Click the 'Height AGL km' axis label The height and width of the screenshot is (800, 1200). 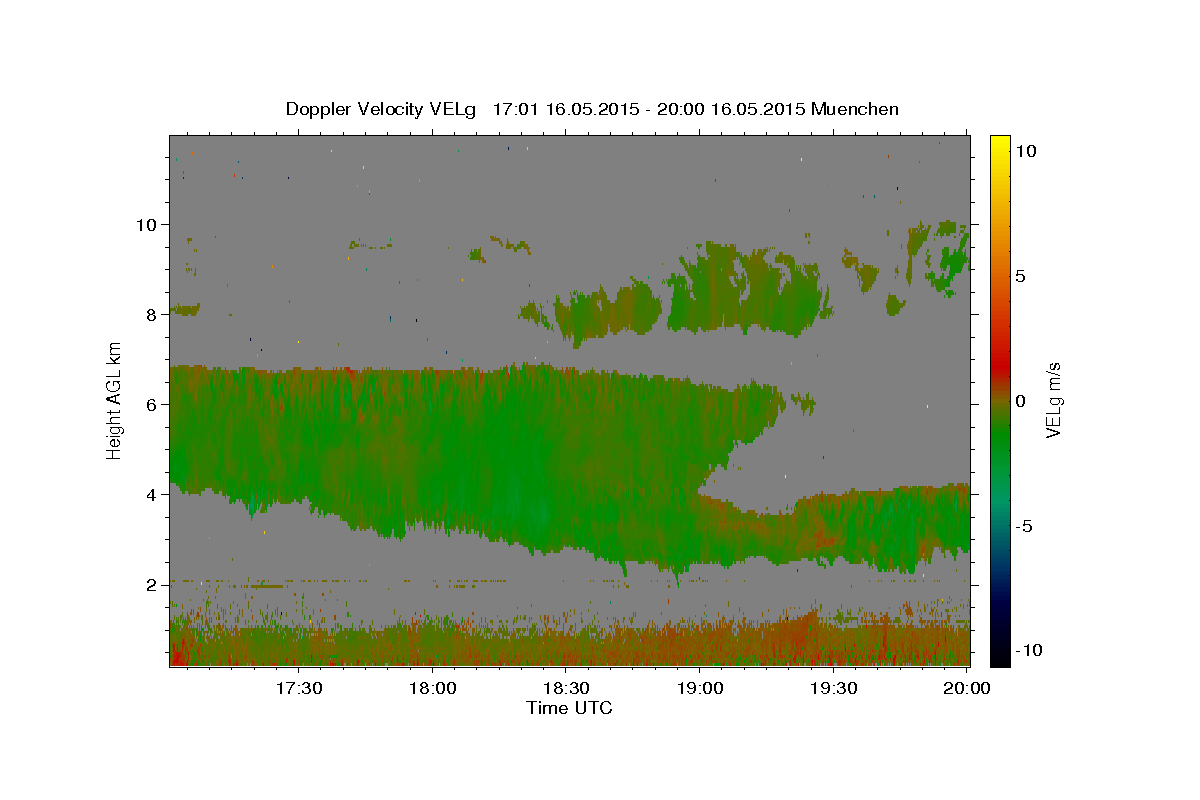[115, 401]
